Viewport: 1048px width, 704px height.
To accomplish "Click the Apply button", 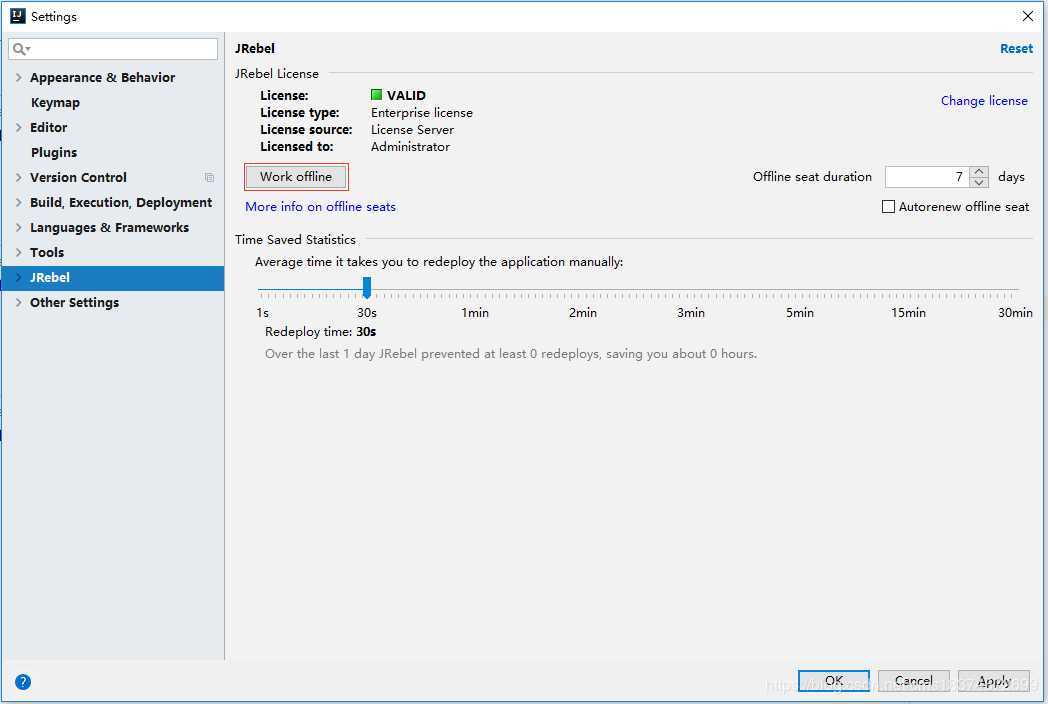I will tap(993, 681).
